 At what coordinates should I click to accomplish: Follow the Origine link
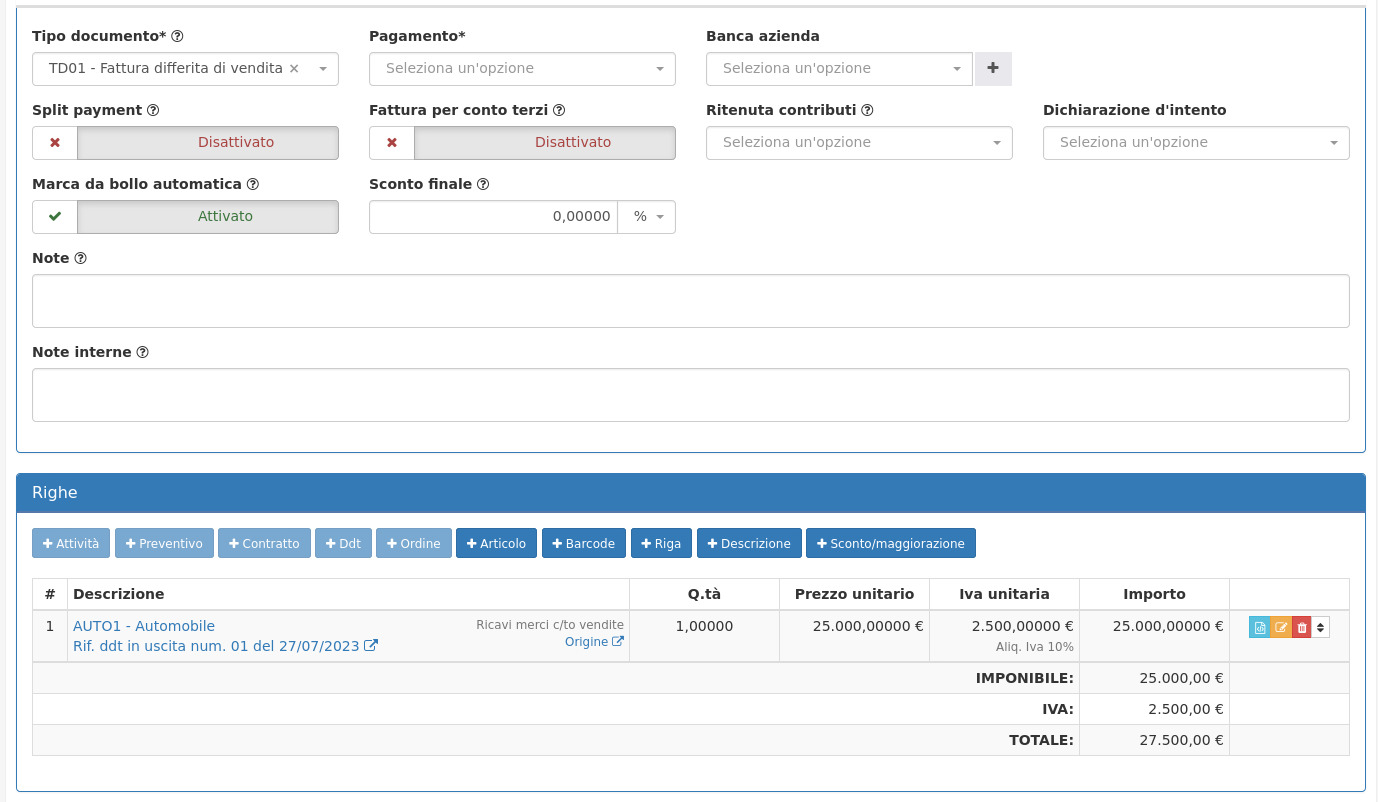[x=594, y=642]
